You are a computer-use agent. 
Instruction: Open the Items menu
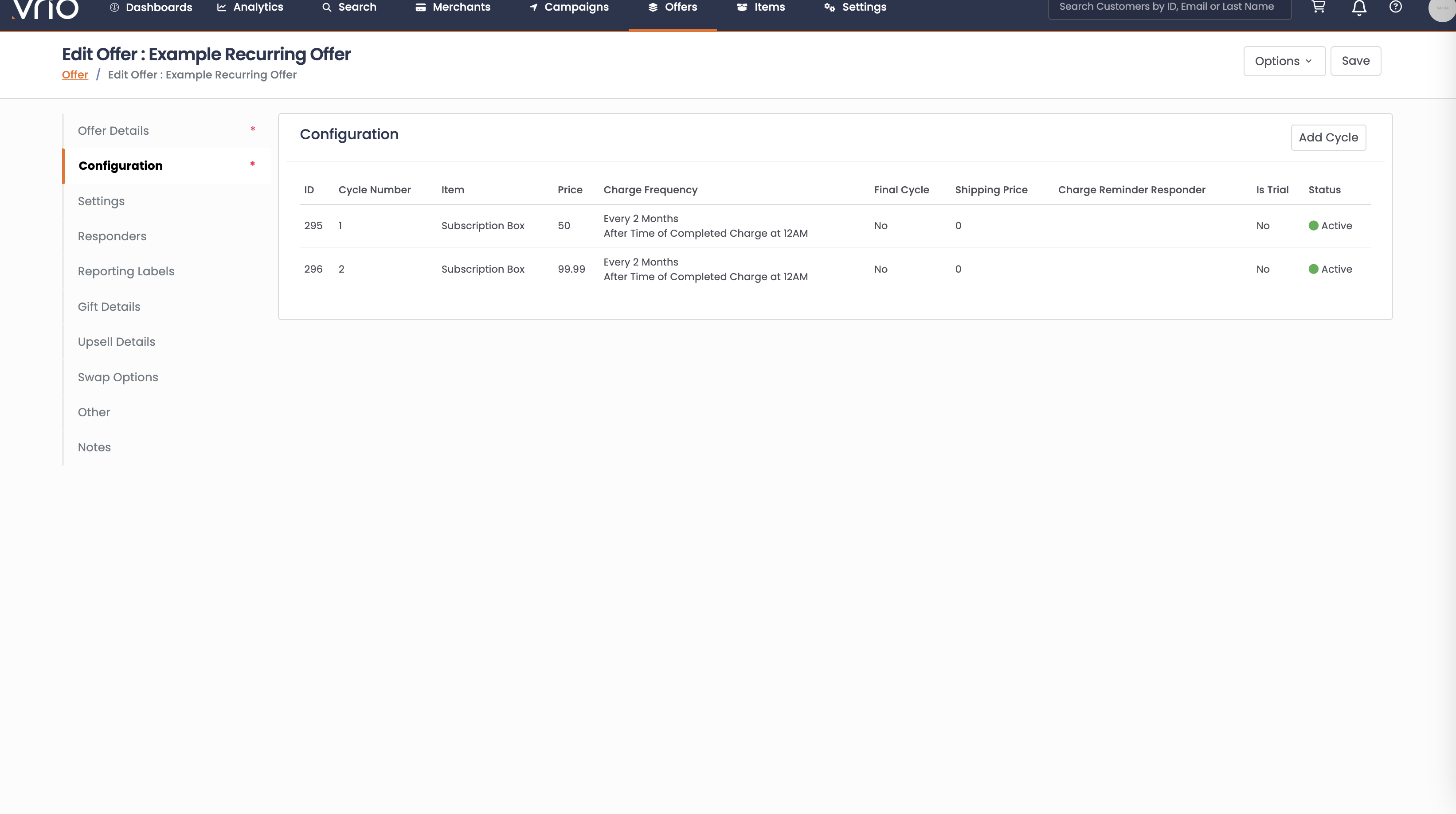point(761,8)
